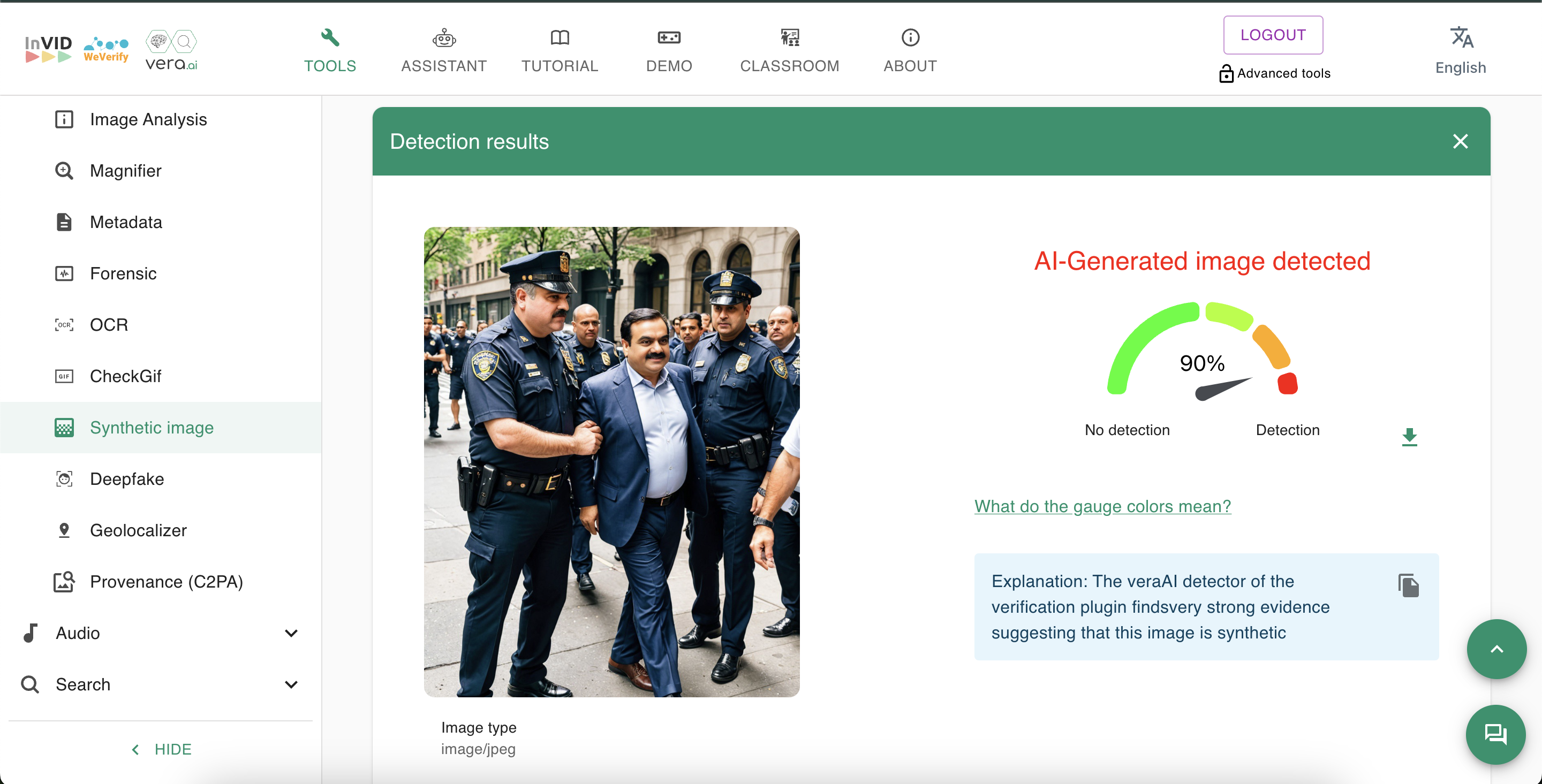
Task: Switch to the DEMO tab
Action: (669, 50)
